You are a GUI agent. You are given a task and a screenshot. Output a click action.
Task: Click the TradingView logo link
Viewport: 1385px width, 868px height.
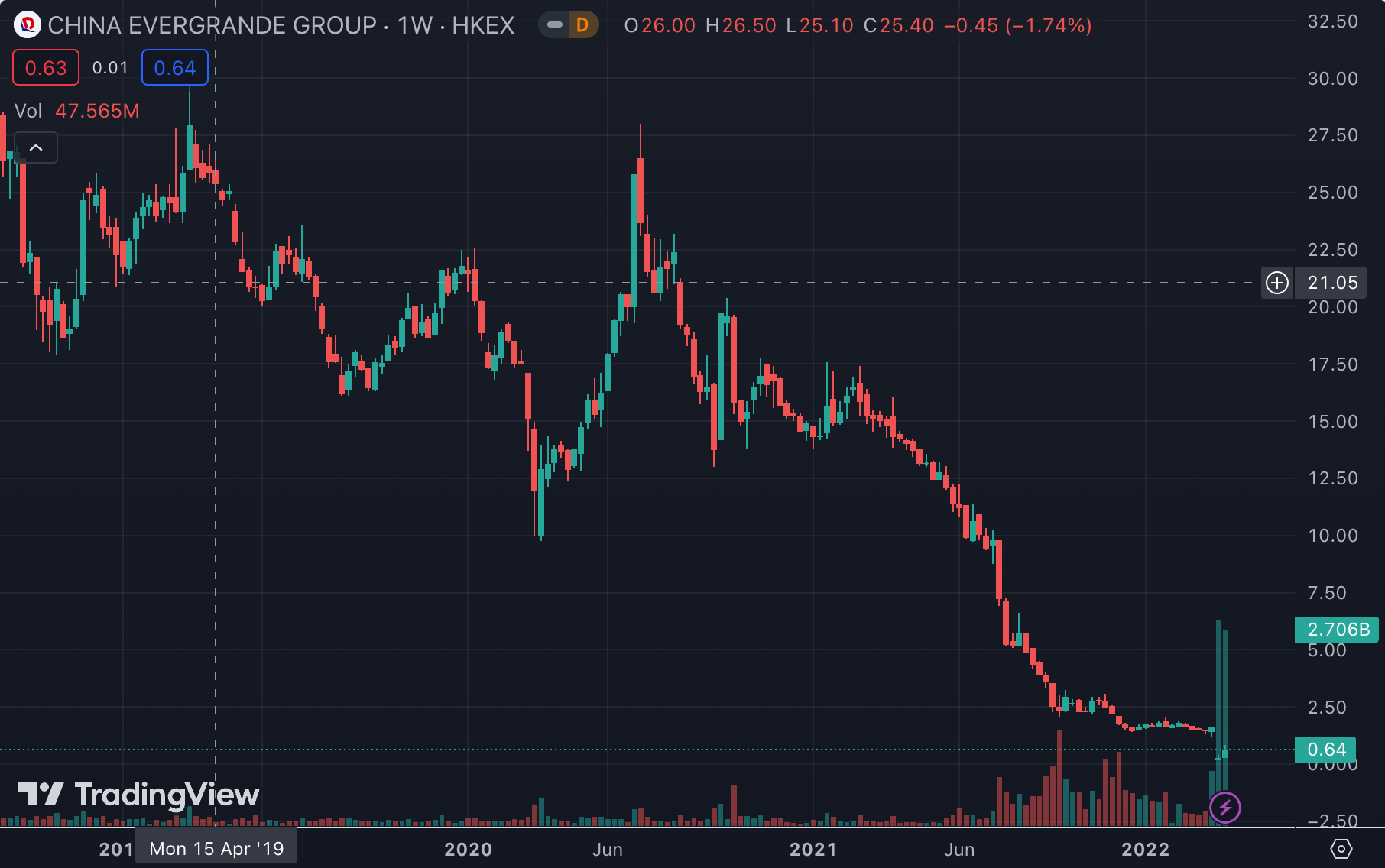point(139,795)
